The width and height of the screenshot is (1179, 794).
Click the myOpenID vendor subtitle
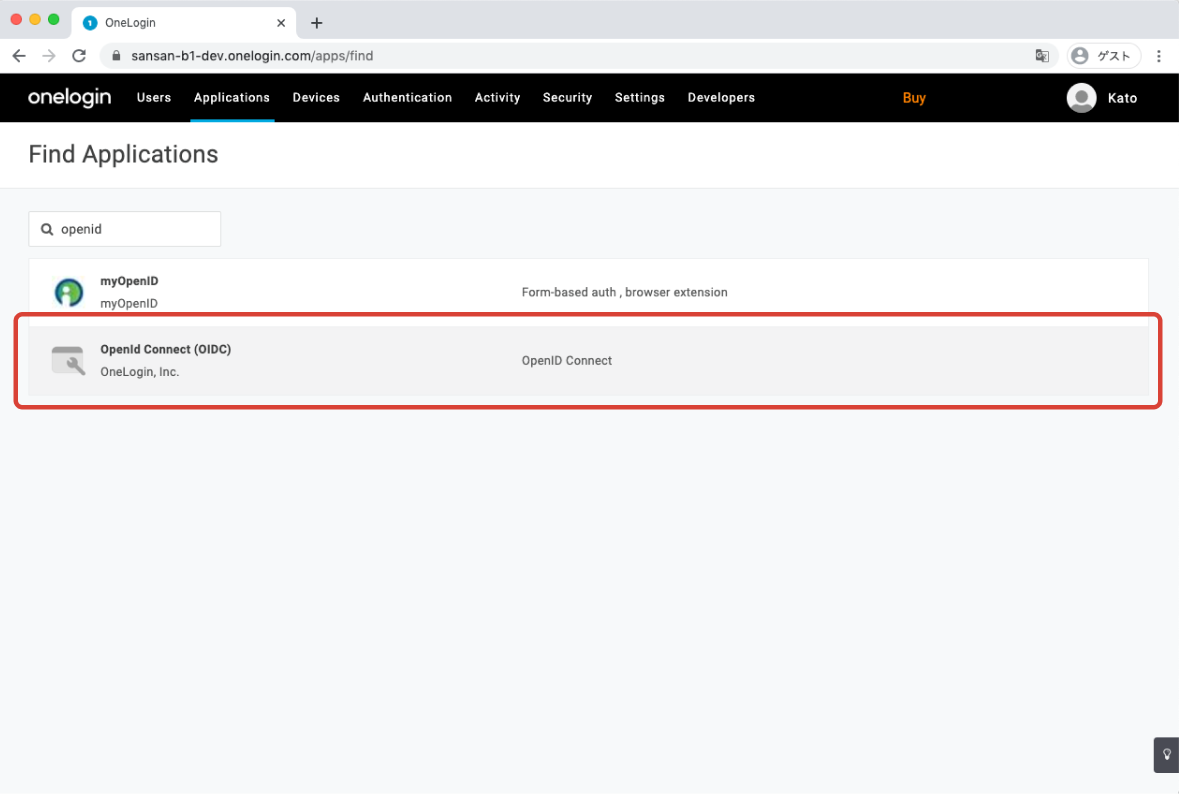click(x=129, y=304)
